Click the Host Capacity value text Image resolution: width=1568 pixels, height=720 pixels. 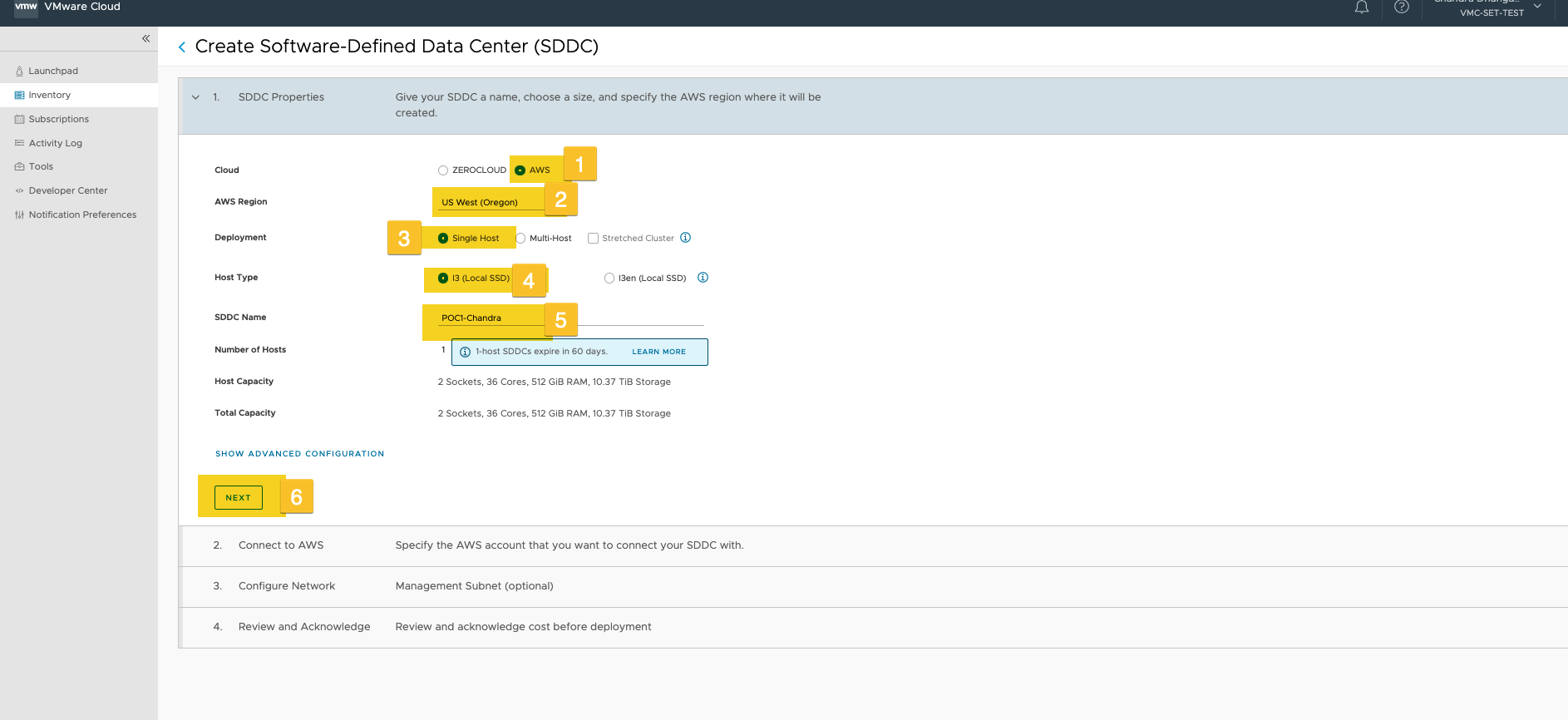tap(555, 382)
